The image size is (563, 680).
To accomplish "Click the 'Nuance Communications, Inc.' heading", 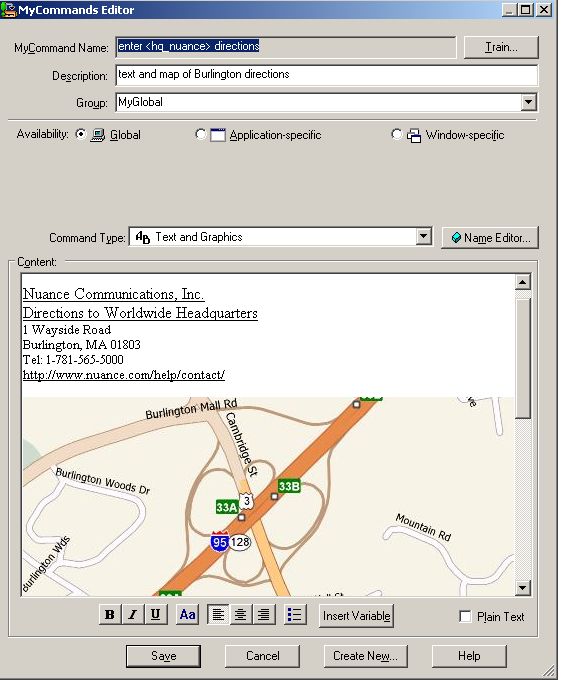I will coord(113,294).
